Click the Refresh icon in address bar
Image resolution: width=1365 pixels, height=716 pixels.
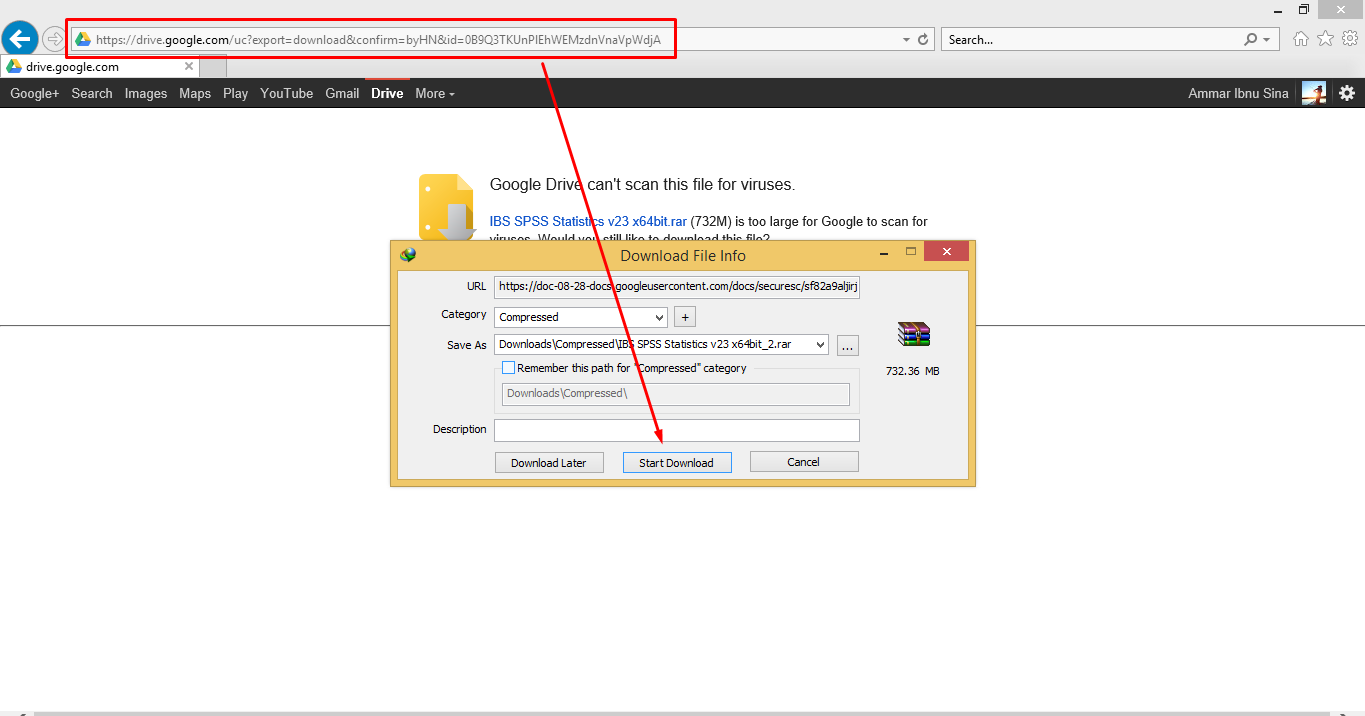[923, 40]
